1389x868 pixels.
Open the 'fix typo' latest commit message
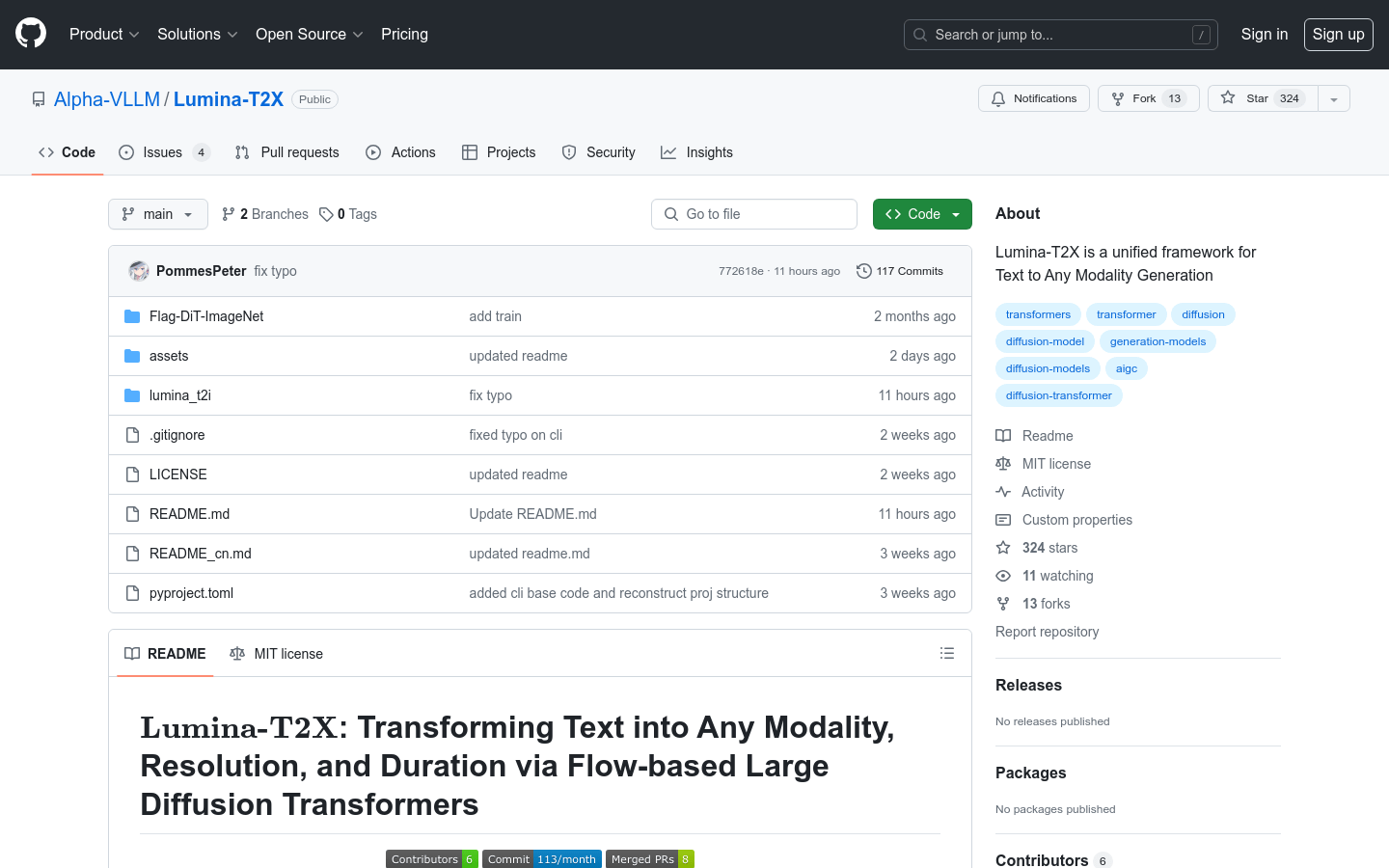[x=275, y=271]
